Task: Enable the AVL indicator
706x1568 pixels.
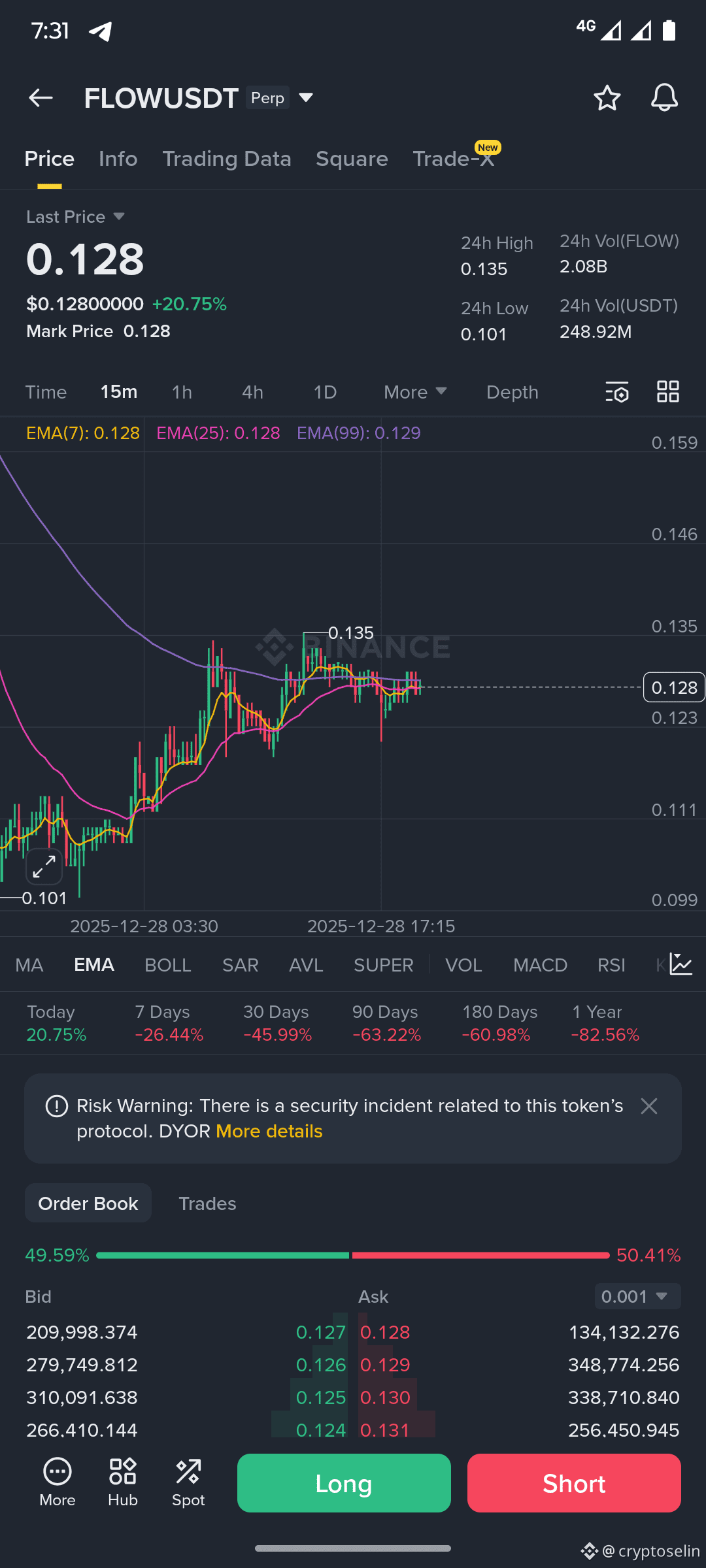Action: pos(306,965)
